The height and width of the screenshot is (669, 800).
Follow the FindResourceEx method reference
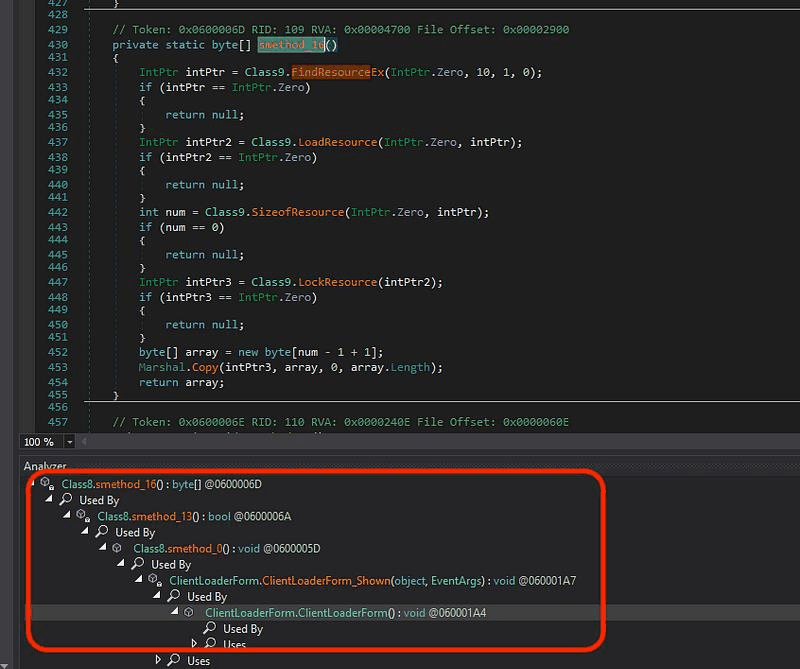point(337,72)
